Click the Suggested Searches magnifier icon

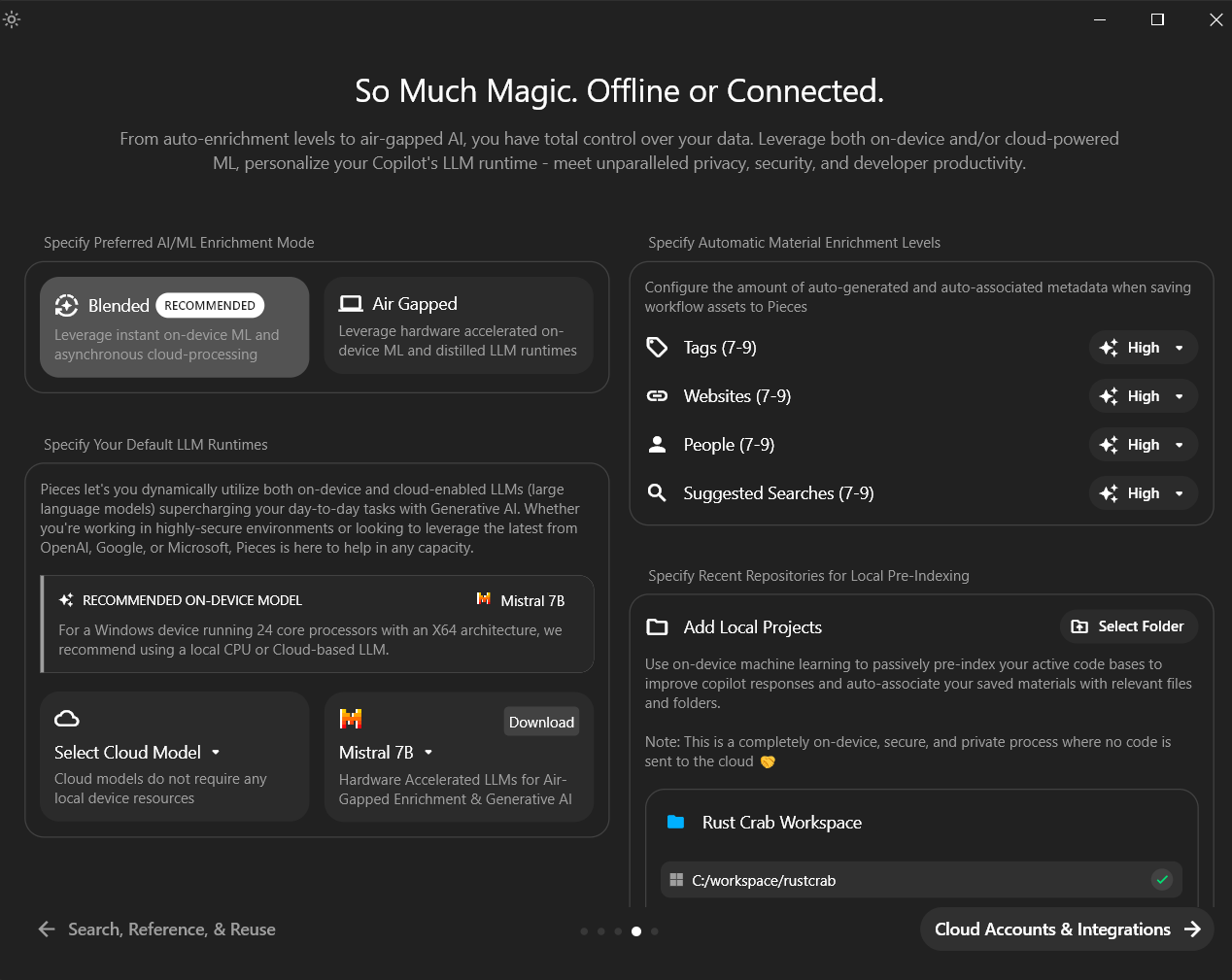coord(658,493)
